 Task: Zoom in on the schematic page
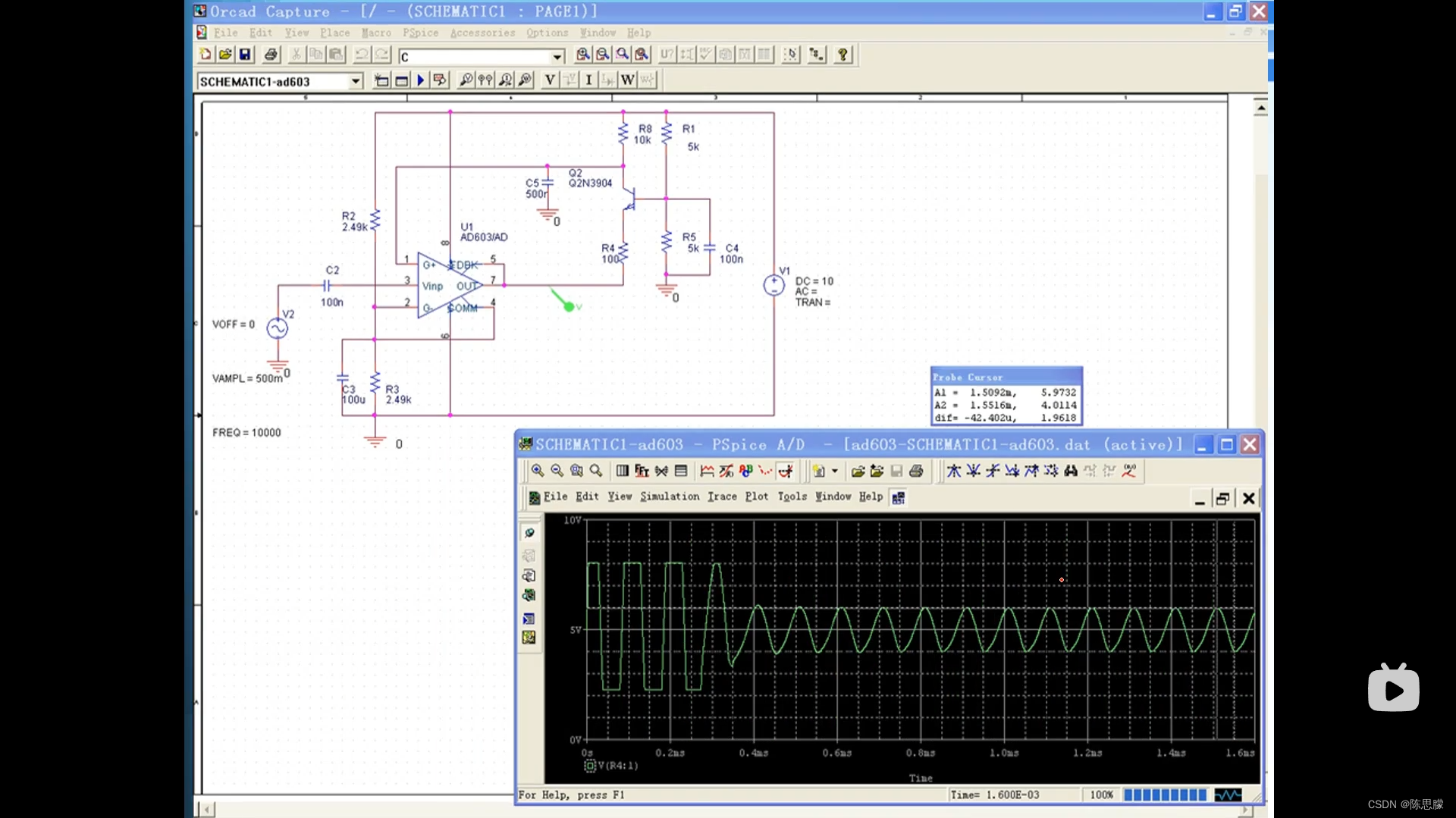coord(583,55)
